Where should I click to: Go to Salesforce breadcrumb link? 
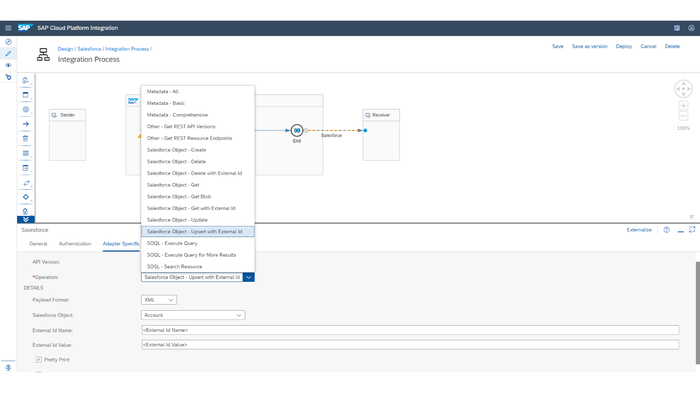coord(89,49)
